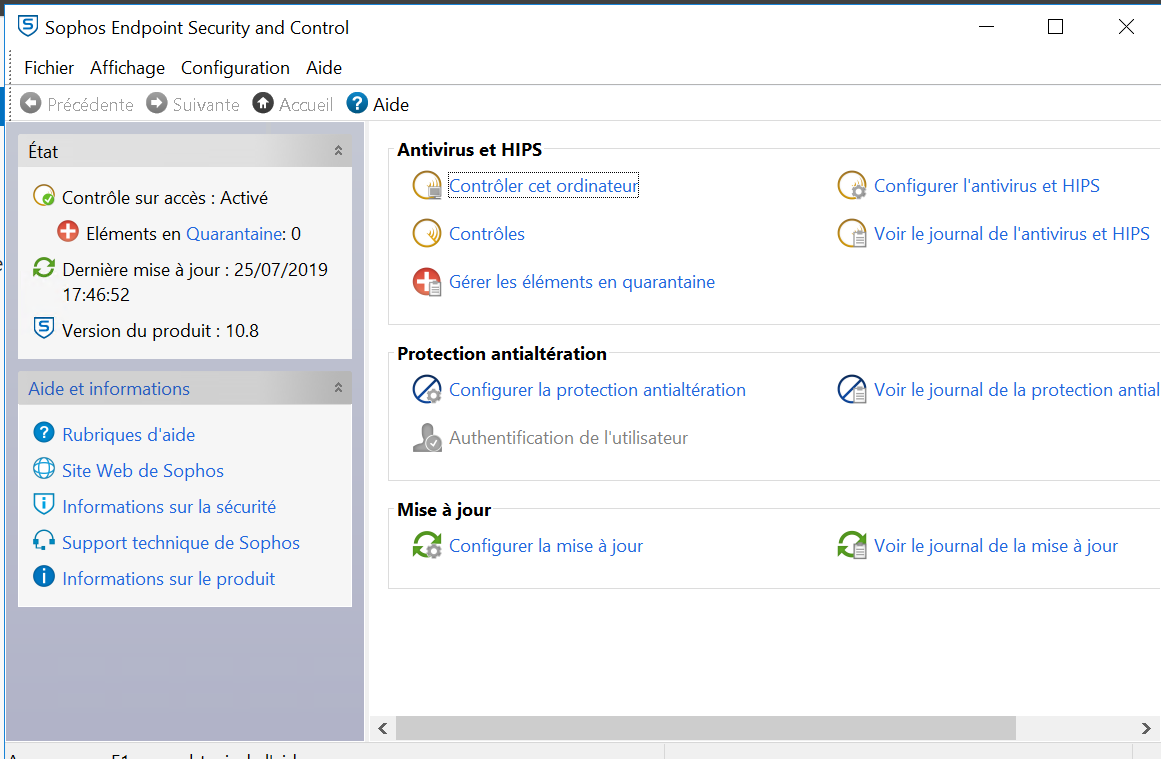1161x759 pixels.
Task: Go to Site Web de Sophos
Action: coord(142,471)
